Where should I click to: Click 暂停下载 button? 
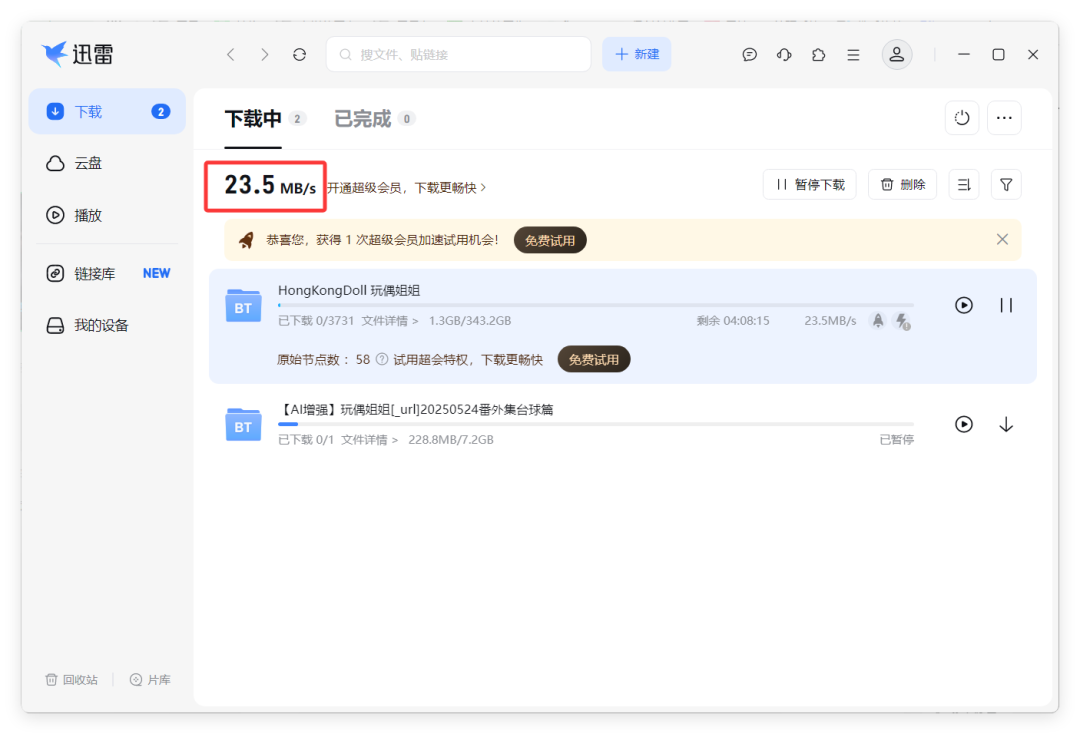click(x=809, y=185)
